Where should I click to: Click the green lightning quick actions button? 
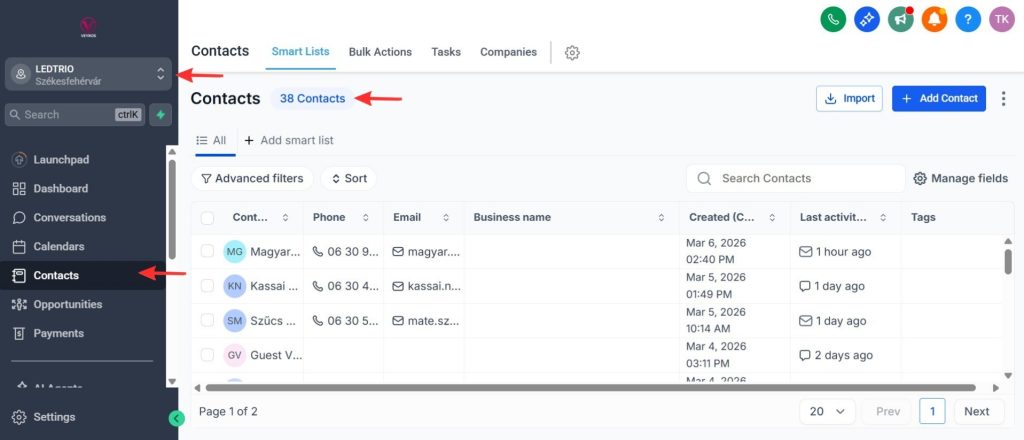coord(161,114)
